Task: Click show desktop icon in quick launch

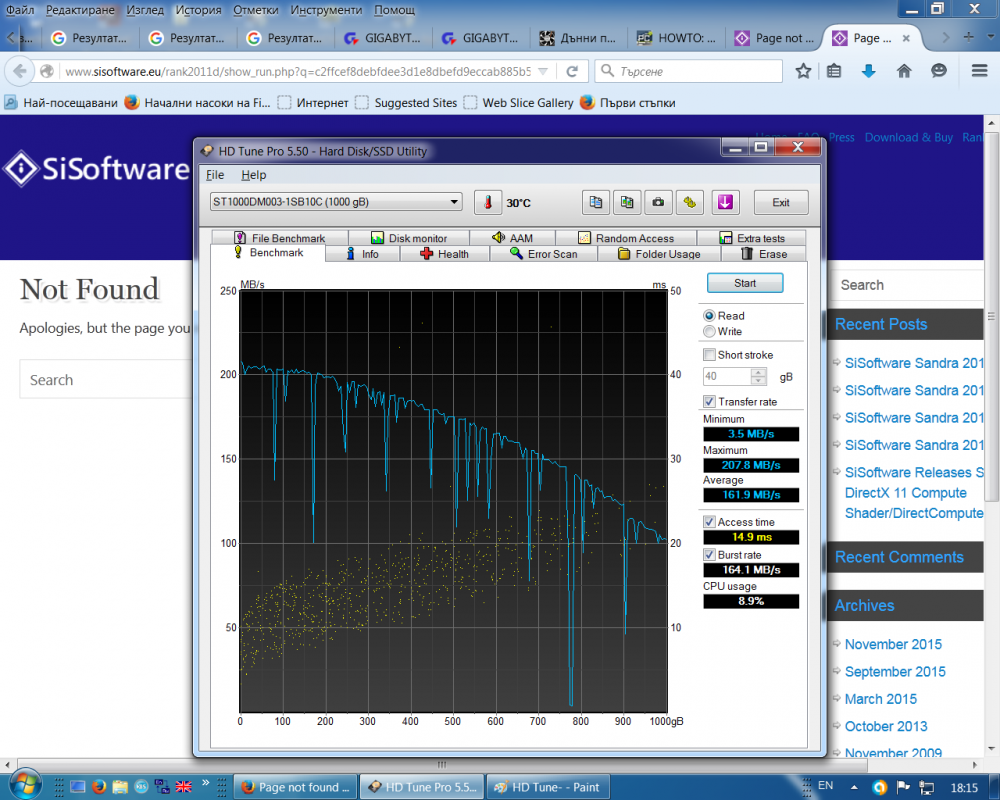Action: click(78, 787)
